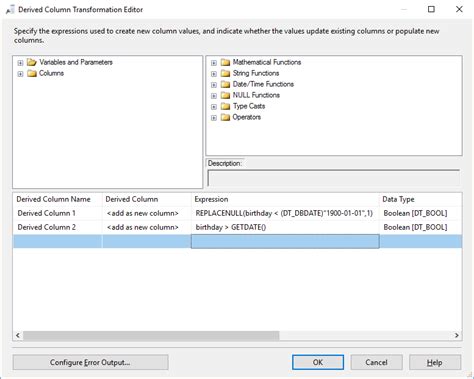This screenshot has height=379, width=474.
Task: Expand the String Functions node
Action: click(214, 74)
